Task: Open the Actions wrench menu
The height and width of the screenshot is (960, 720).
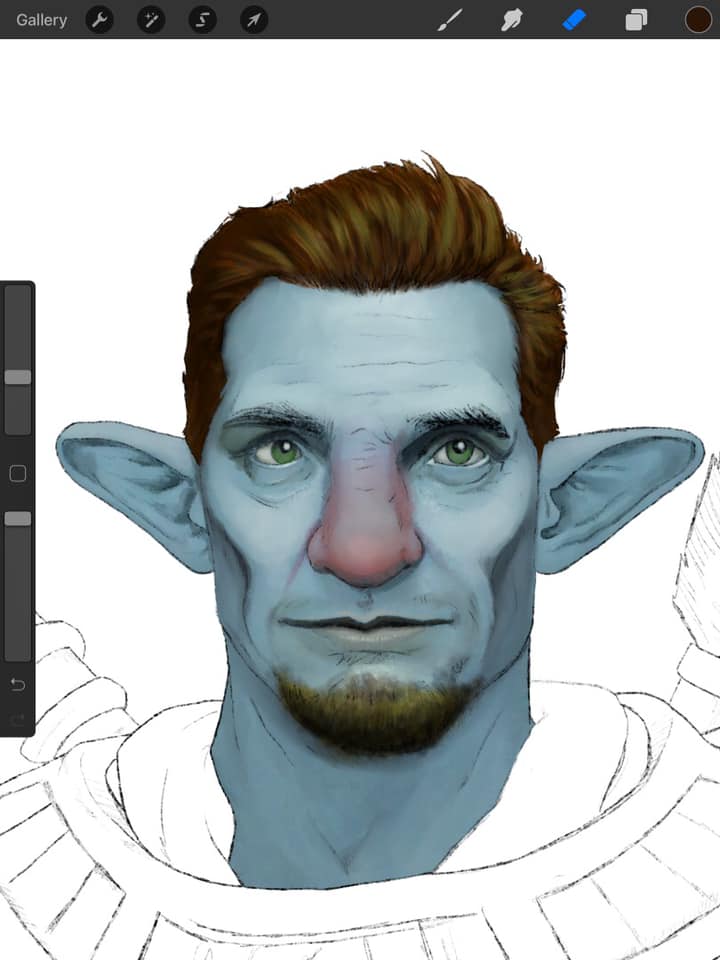Action: [x=99, y=20]
